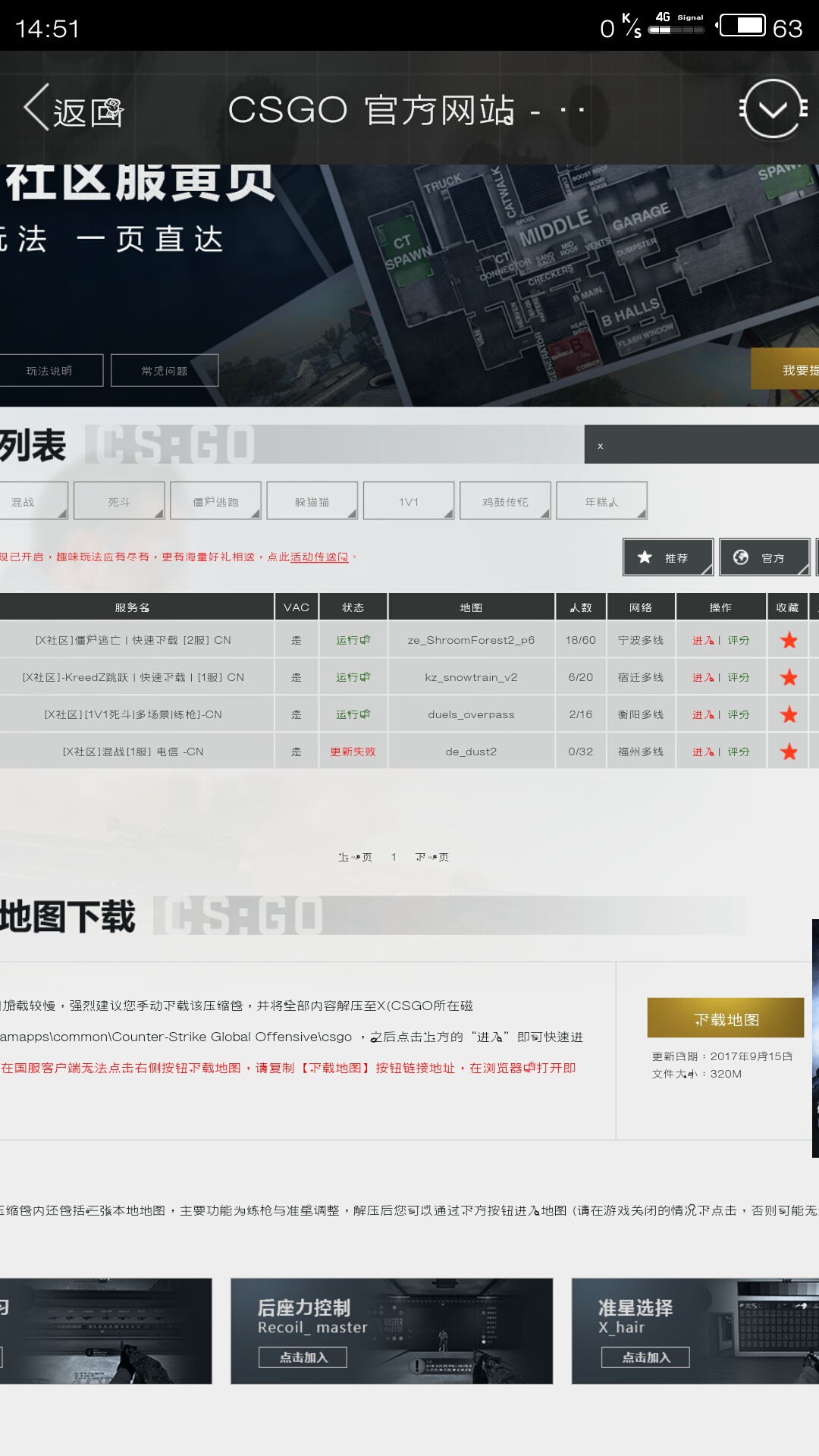Go to previous page 上一页
Viewport: 819px width, 1456px height.
pos(355,857)
